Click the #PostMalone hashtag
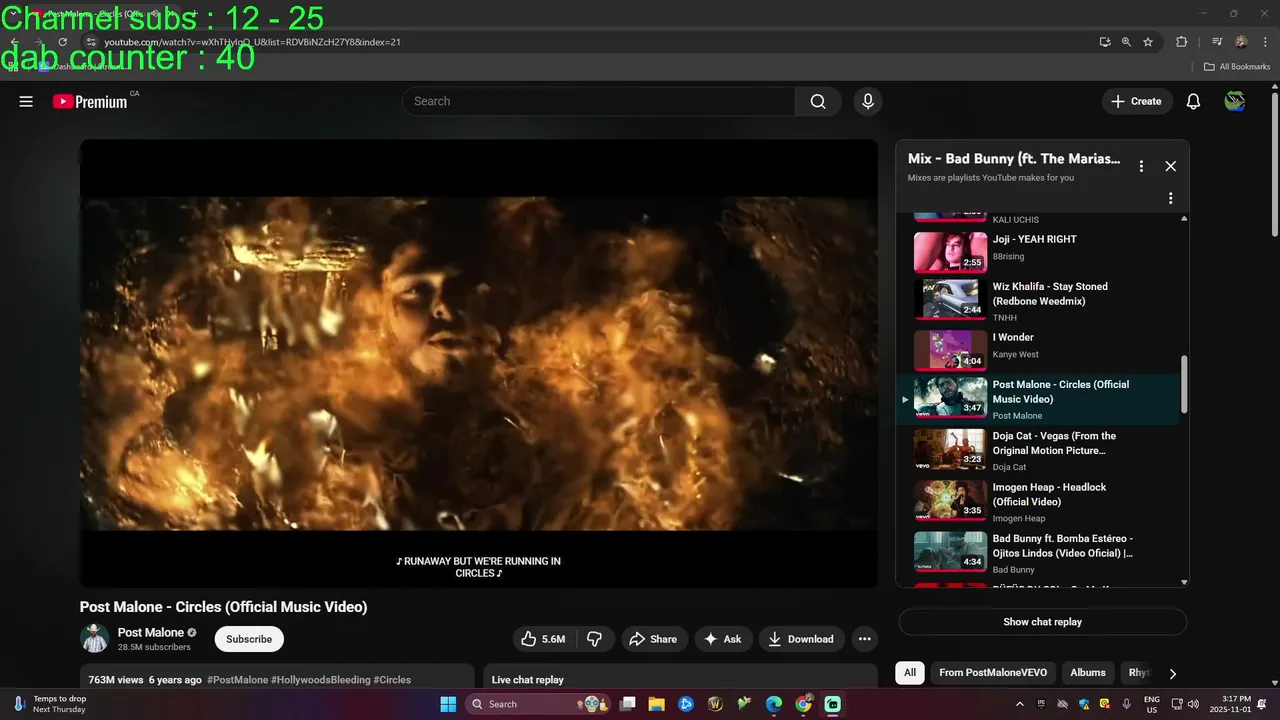The height and width of the screenshot is (720, 1280). [237, 680]
